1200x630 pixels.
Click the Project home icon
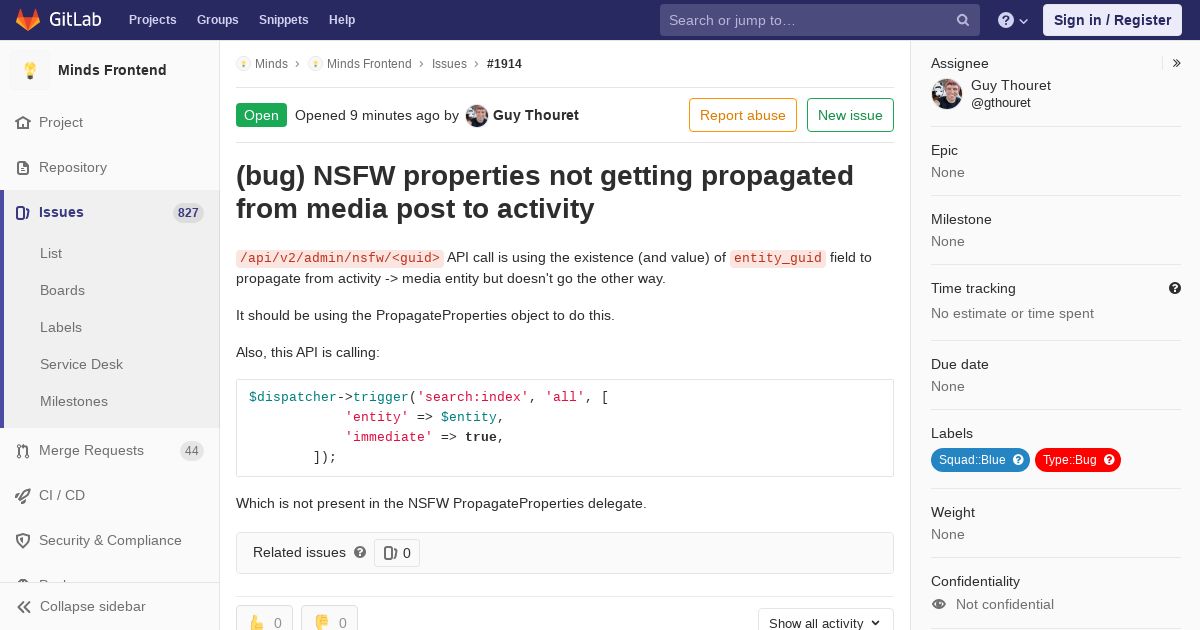click(x=23, y=122)
